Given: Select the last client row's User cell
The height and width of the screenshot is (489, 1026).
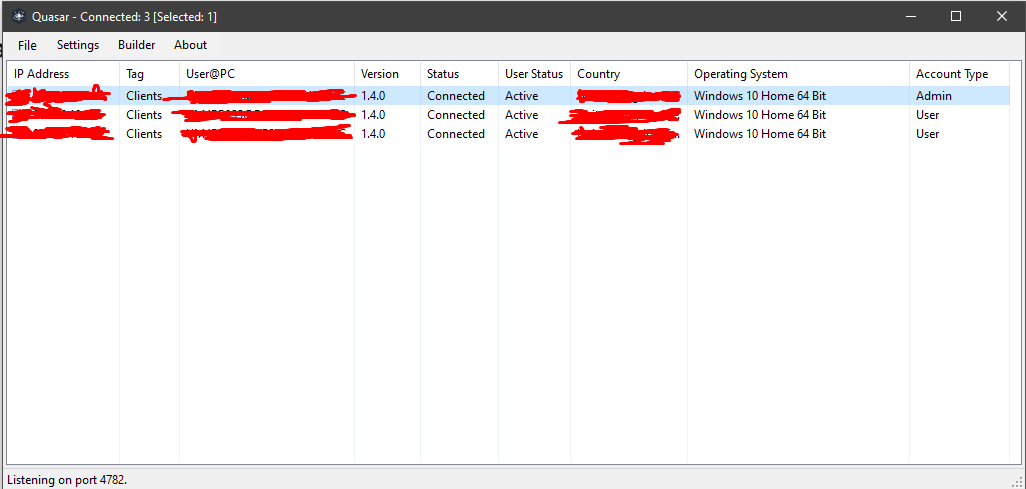Looking at the screenshot, I should tap(927, 134).
